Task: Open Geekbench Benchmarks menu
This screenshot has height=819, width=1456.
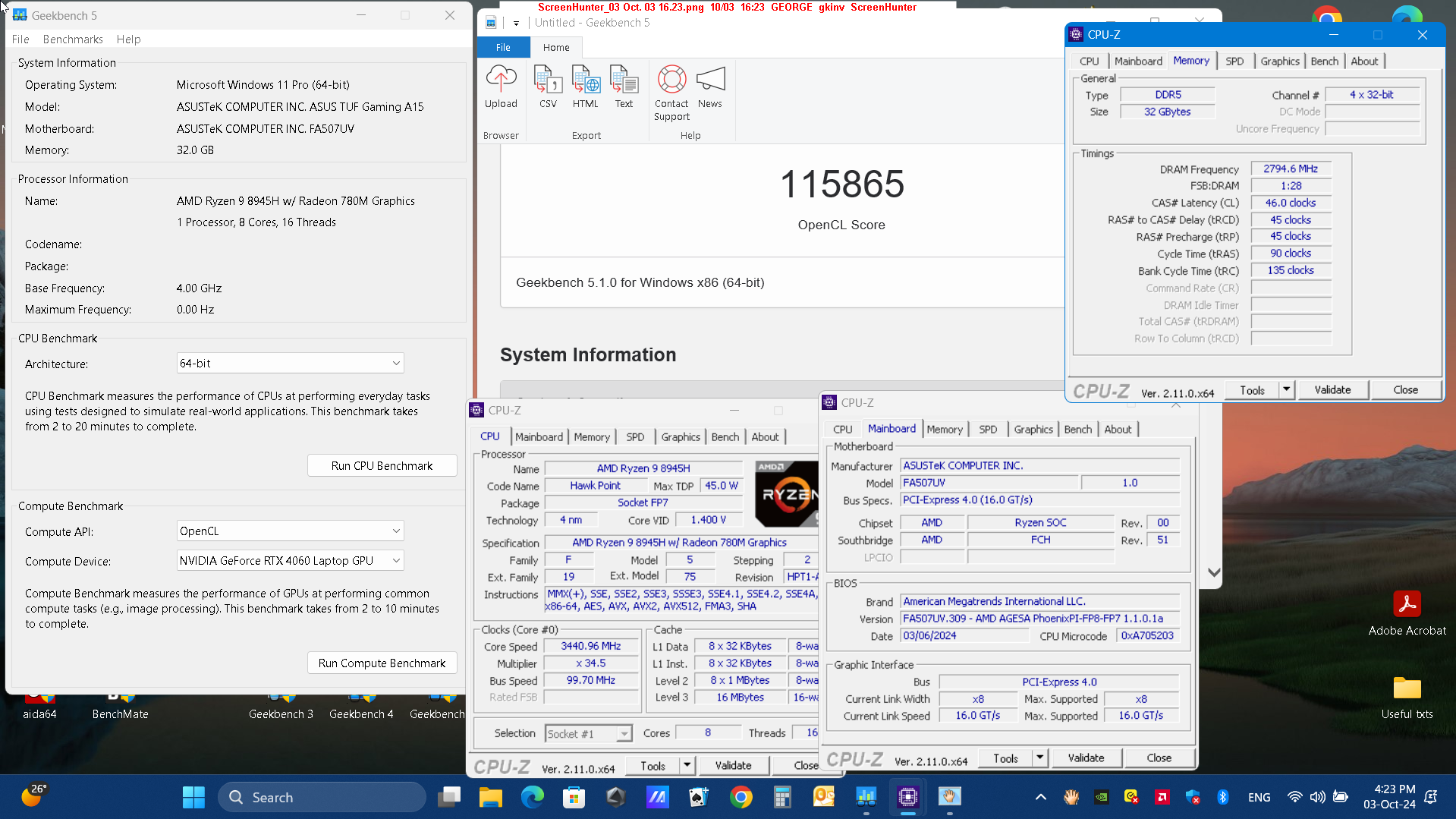Action: click(73, 39)
